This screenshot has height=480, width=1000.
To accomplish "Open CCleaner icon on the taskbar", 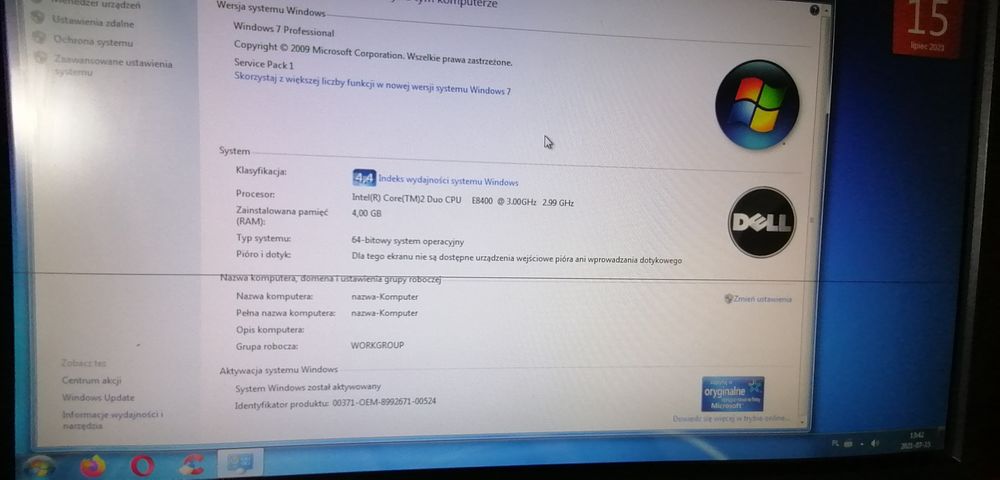I will (x=191, y=465).
